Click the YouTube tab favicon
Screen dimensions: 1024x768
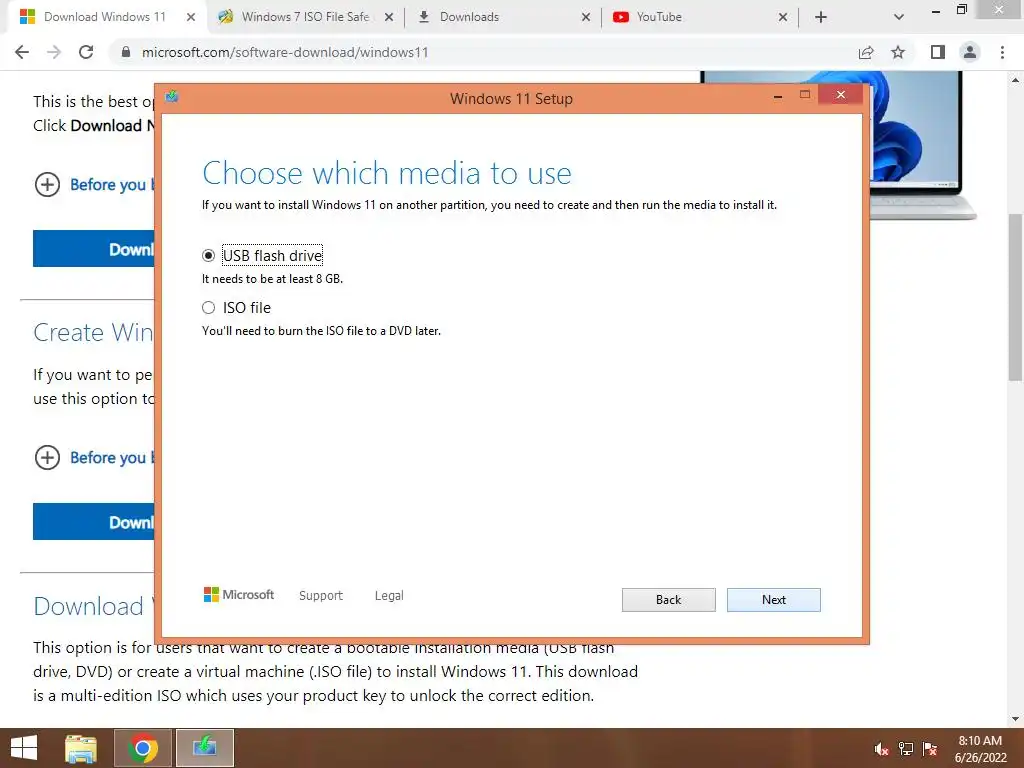click(620, 17)
